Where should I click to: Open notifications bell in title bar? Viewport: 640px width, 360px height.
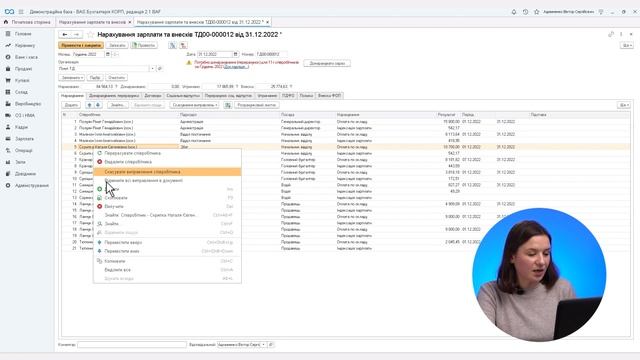(x=514, y=12)
